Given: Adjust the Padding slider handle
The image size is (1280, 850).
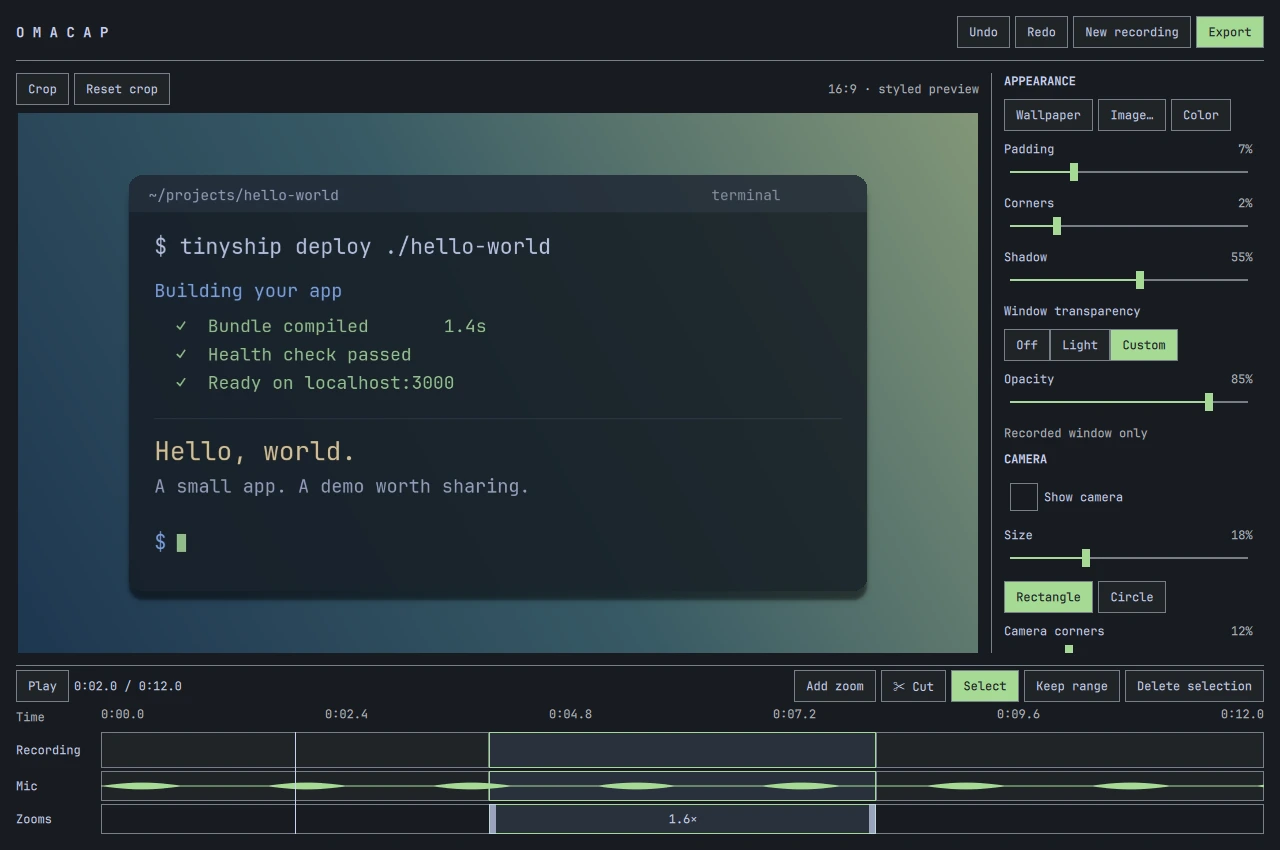Looking at the screenshot, I should (1074, 172).
